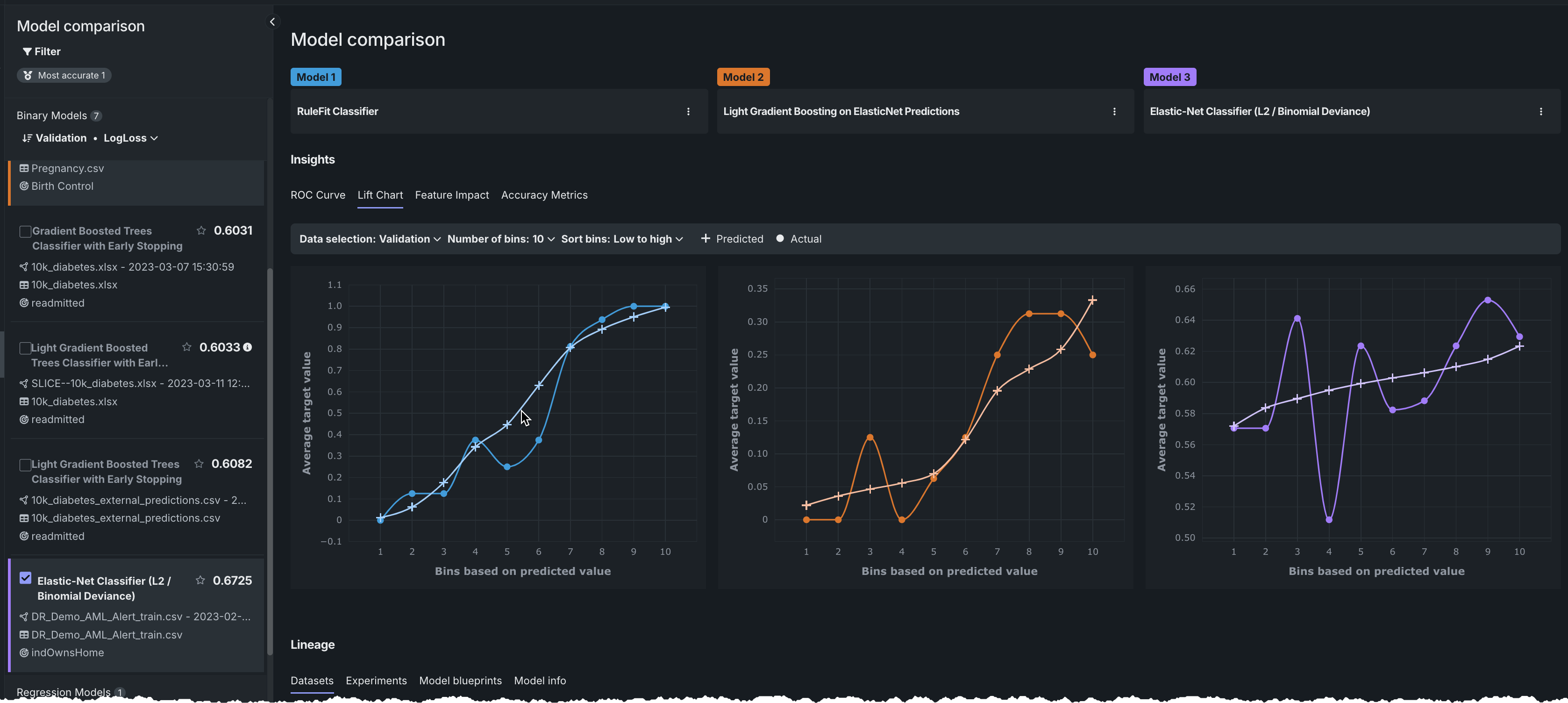Collapse the Model comparison sidebar panel
Screen dimensions: 1568x703
[272, 22]
